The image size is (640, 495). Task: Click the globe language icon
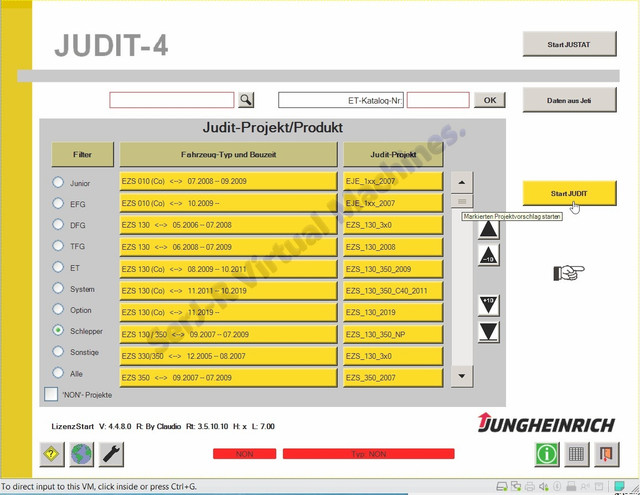(82, 454)
